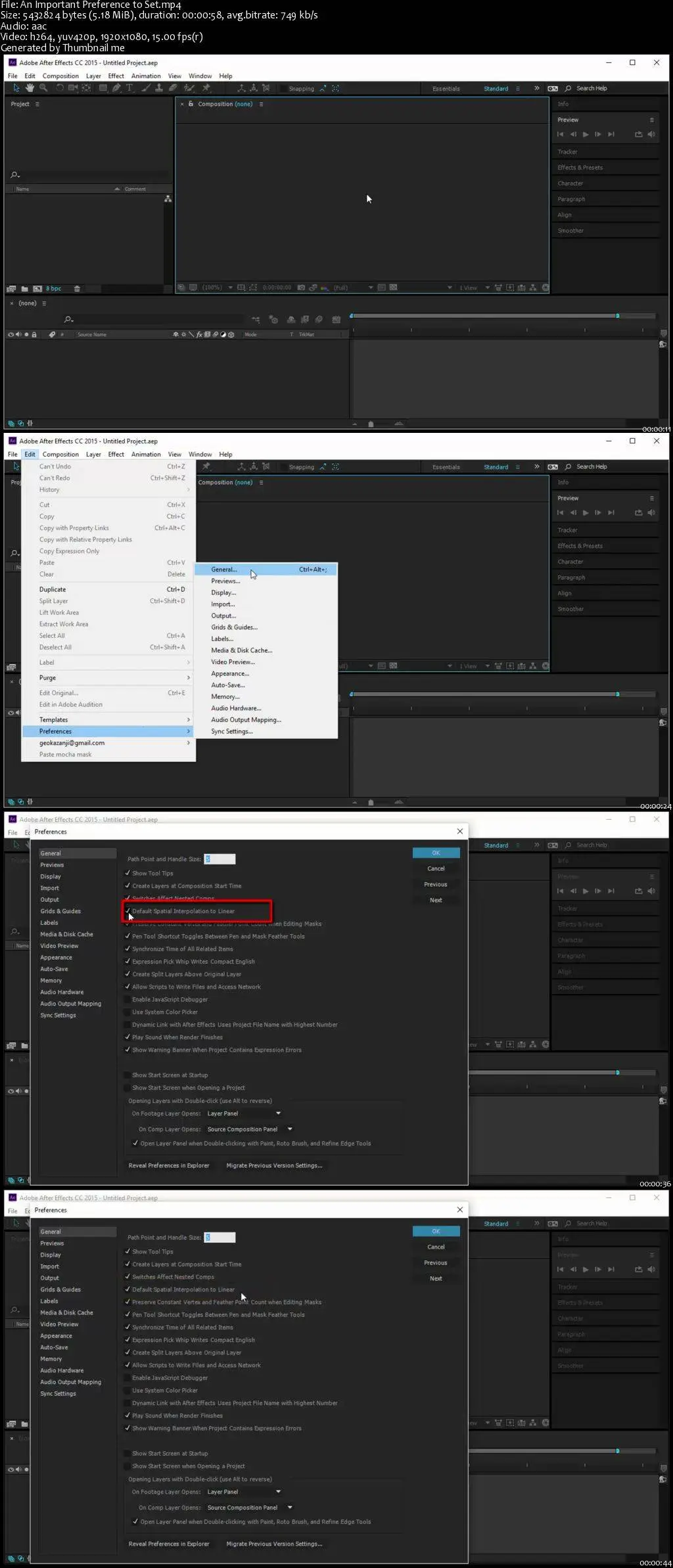The width and height of the screenshot is (673, 1568).
Task: Open Media & Disk Cache... preferences entry
Action: tap(266, 650)
